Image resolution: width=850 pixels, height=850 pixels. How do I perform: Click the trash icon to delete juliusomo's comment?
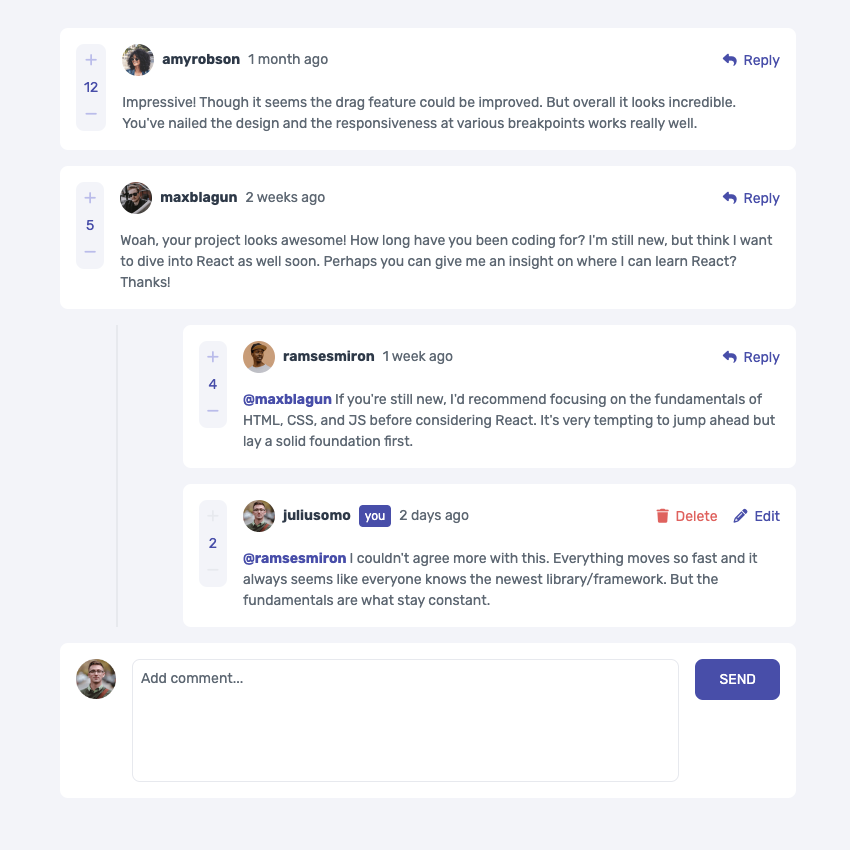click(x=662, y=516)
